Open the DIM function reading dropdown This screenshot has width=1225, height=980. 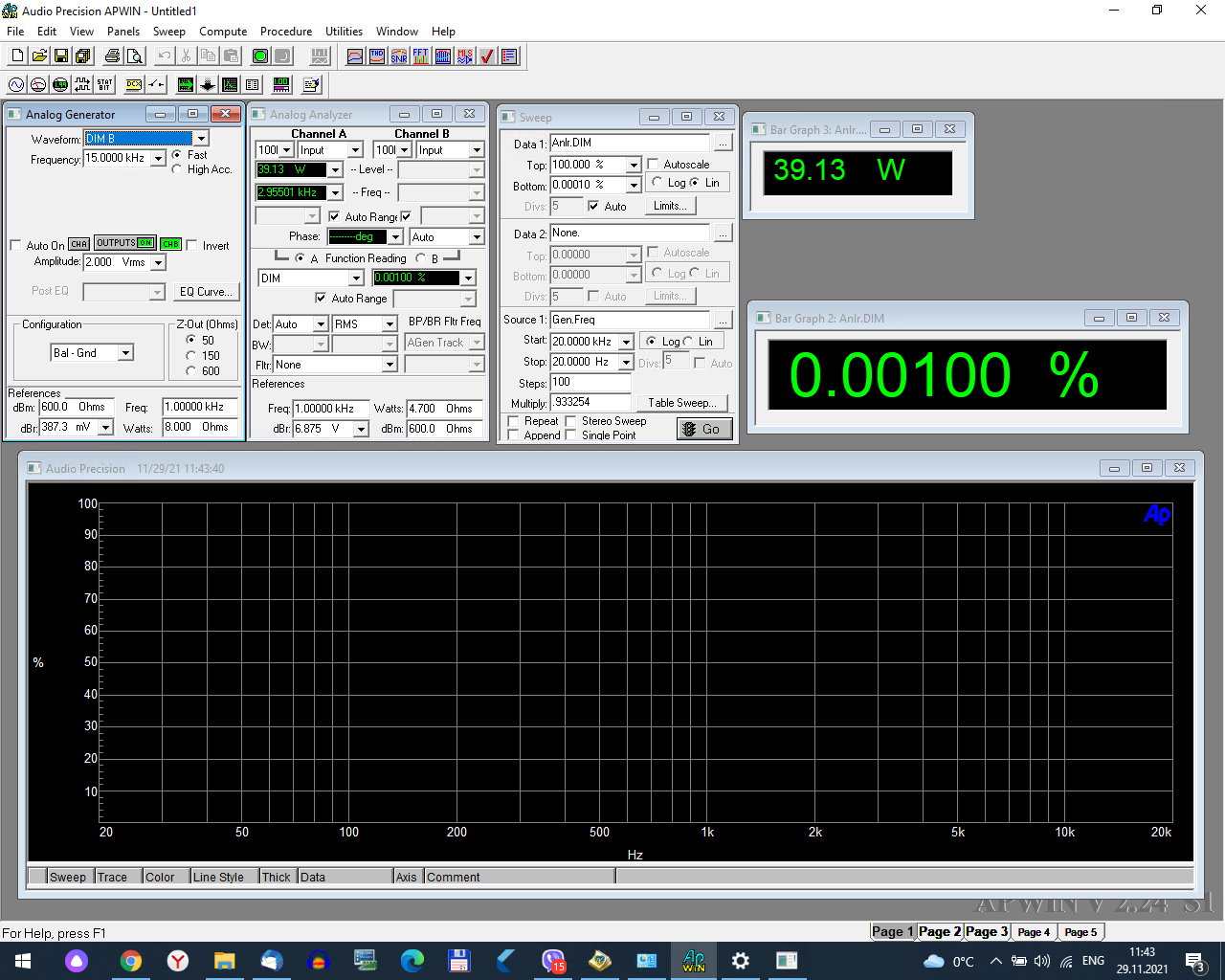pos(356,278)
